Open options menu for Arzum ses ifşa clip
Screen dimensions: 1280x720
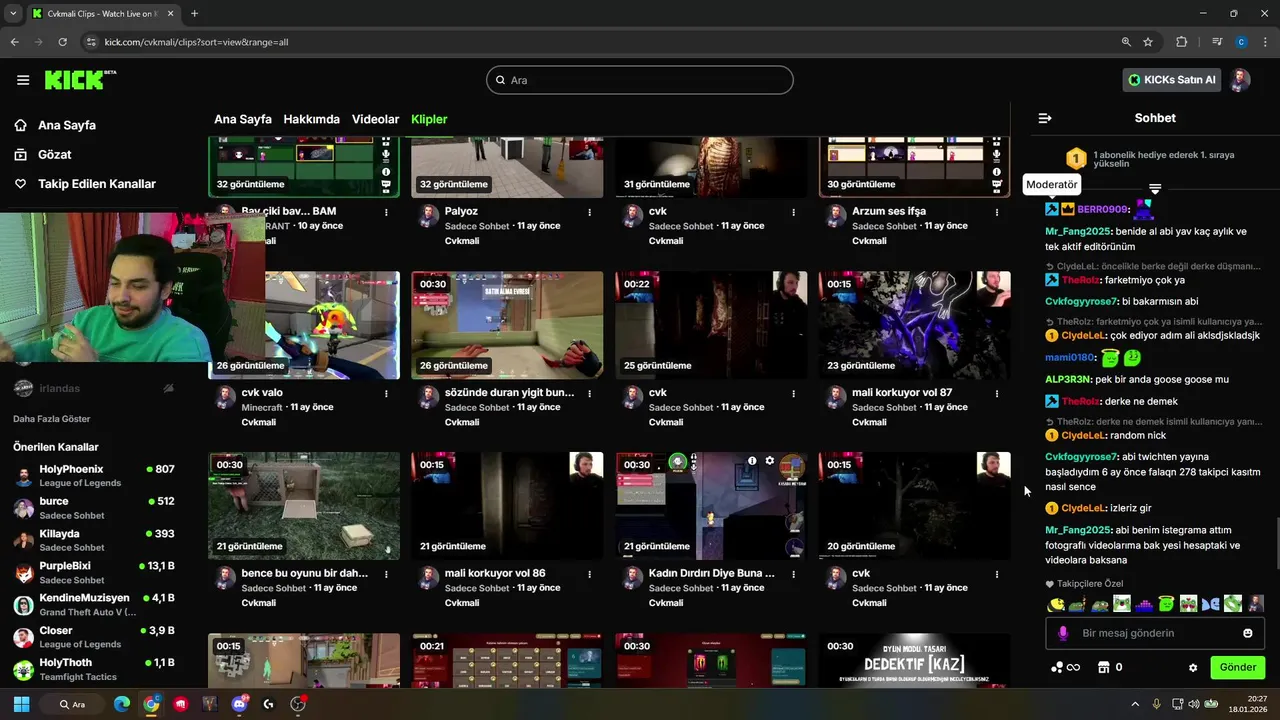point(997,212)
